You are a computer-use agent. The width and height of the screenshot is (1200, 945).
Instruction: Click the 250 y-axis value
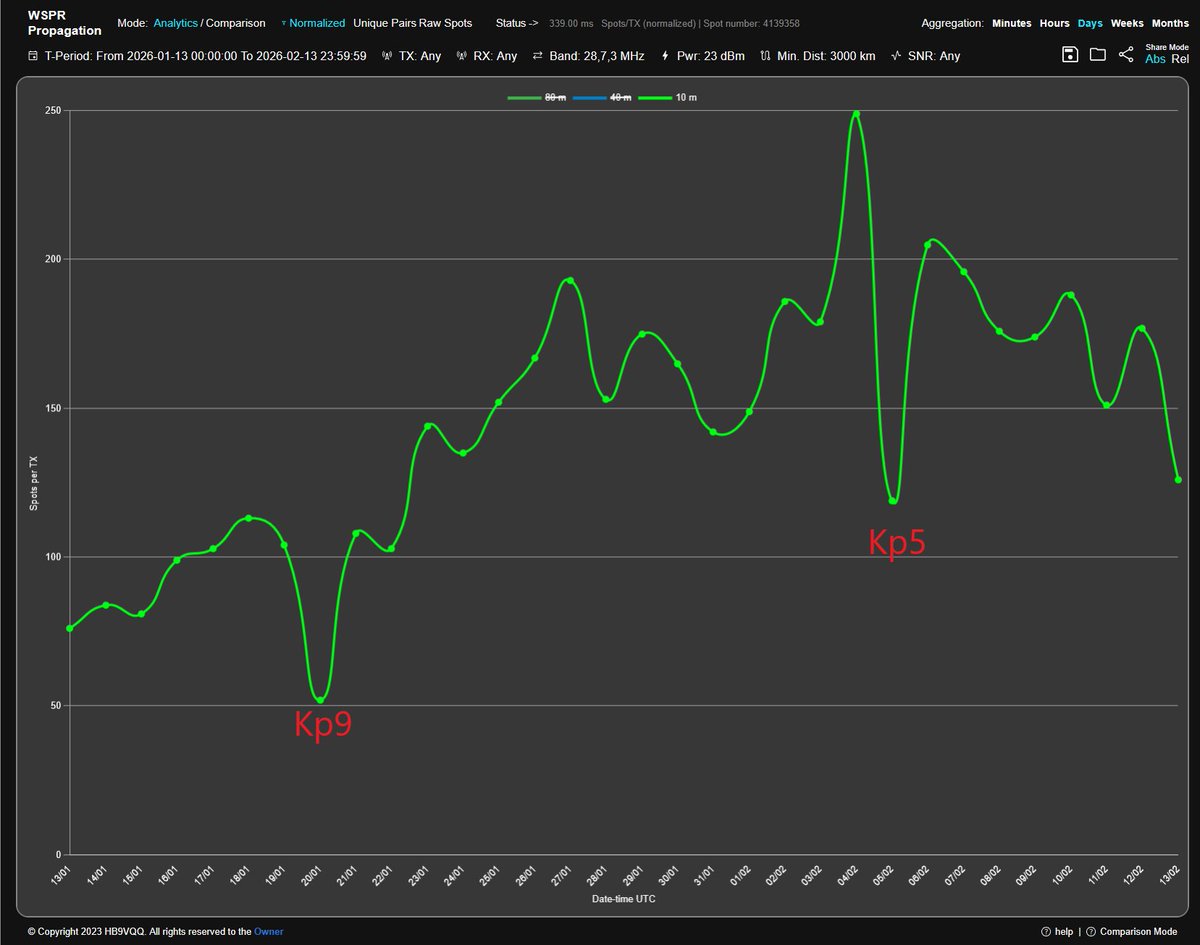coord(53,111)
